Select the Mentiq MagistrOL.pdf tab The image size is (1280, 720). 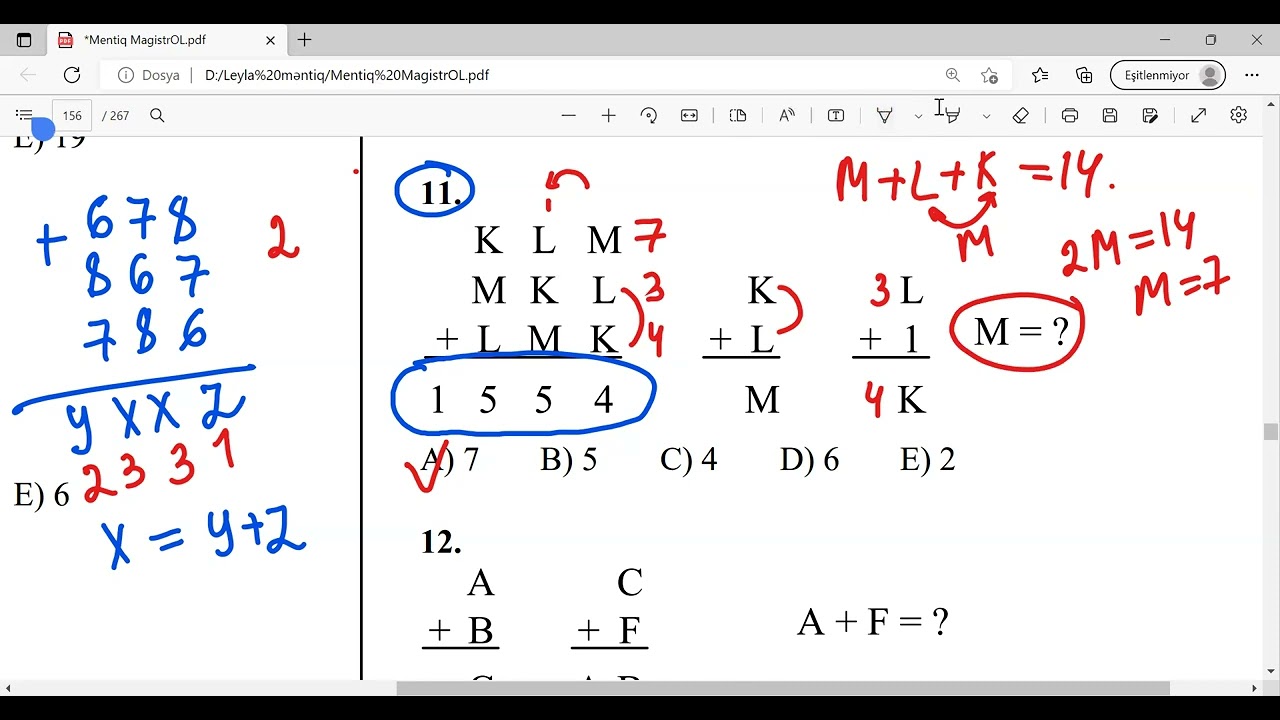pyautogui.click(x=166, y=40)
